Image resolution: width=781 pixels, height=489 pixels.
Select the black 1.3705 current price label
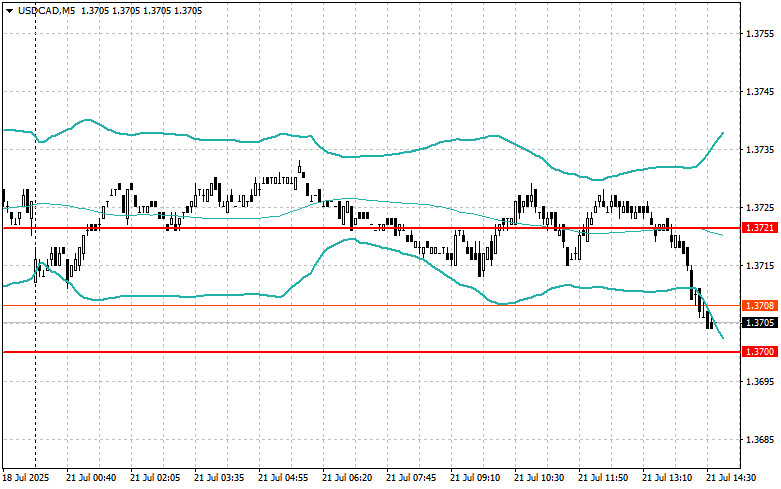point(760,323)
